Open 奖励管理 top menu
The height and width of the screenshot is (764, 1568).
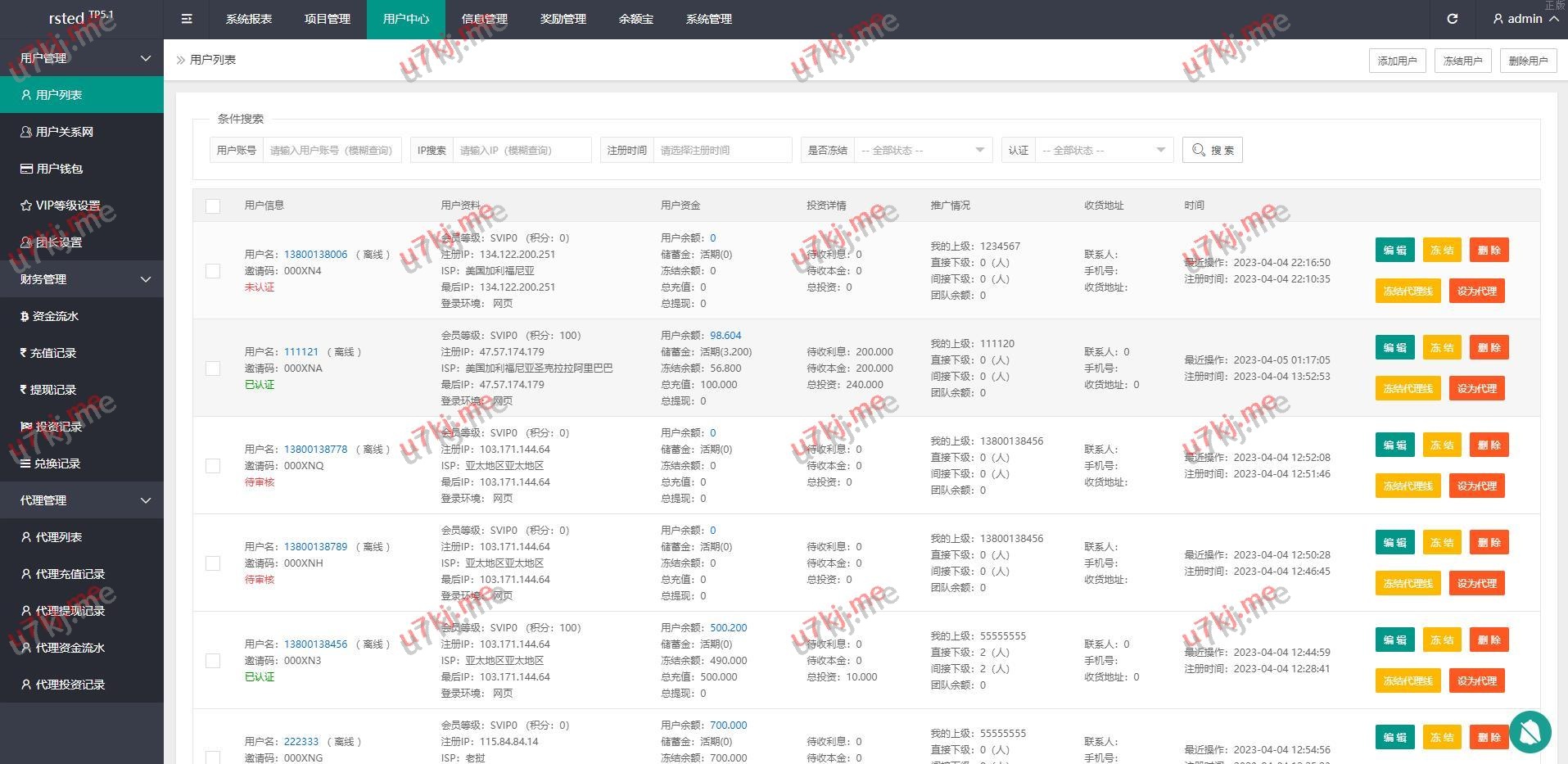[563, 19]
